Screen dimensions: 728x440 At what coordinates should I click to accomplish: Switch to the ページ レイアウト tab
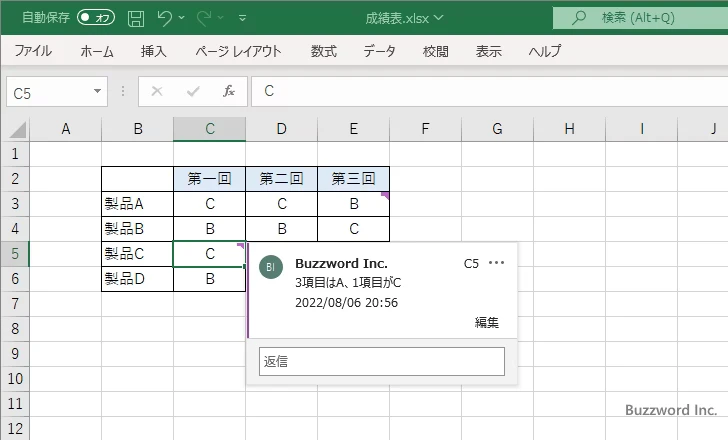(238, 51)
